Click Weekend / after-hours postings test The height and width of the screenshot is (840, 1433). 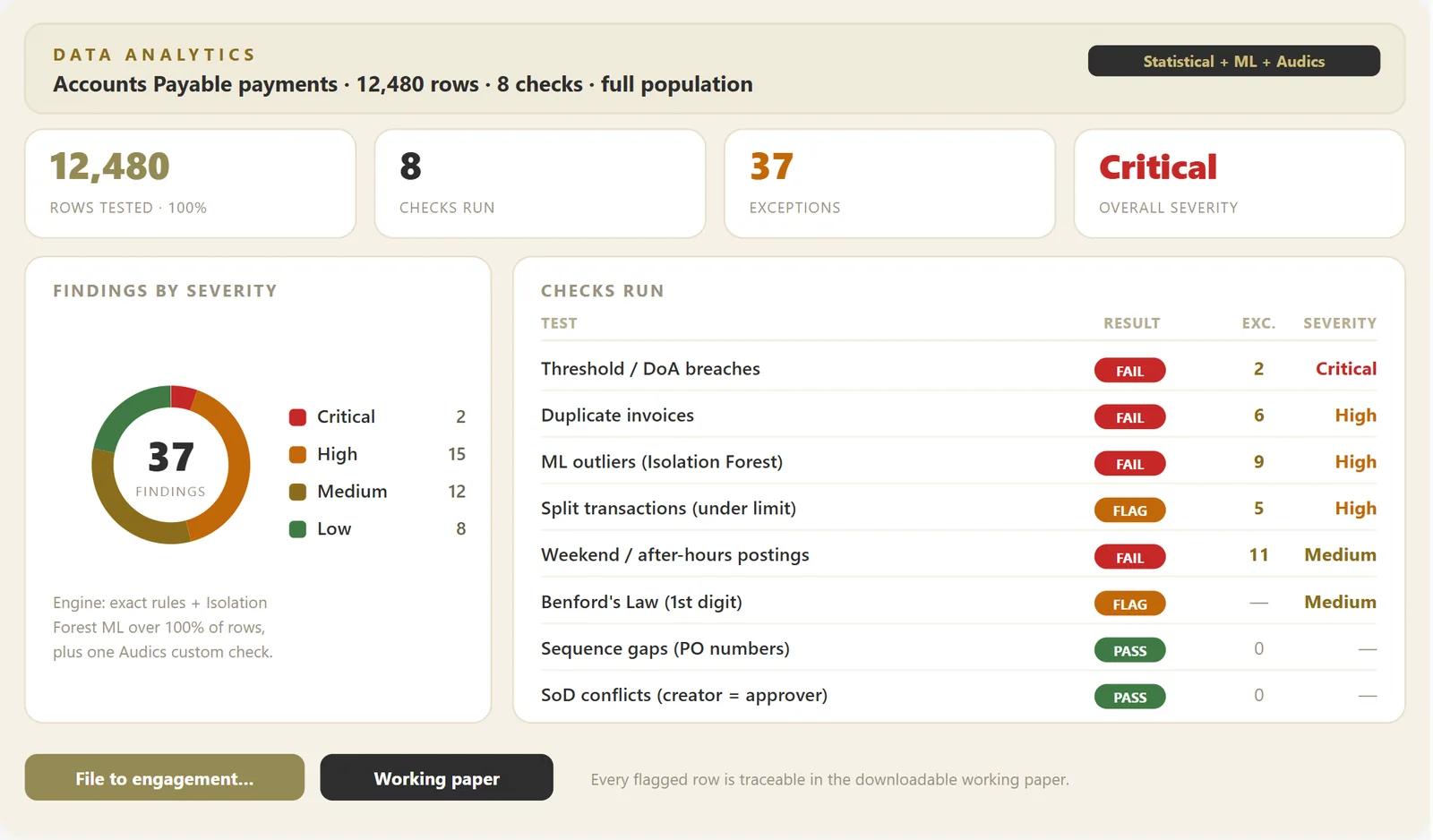pyautogui.click(x=675, y=555)
